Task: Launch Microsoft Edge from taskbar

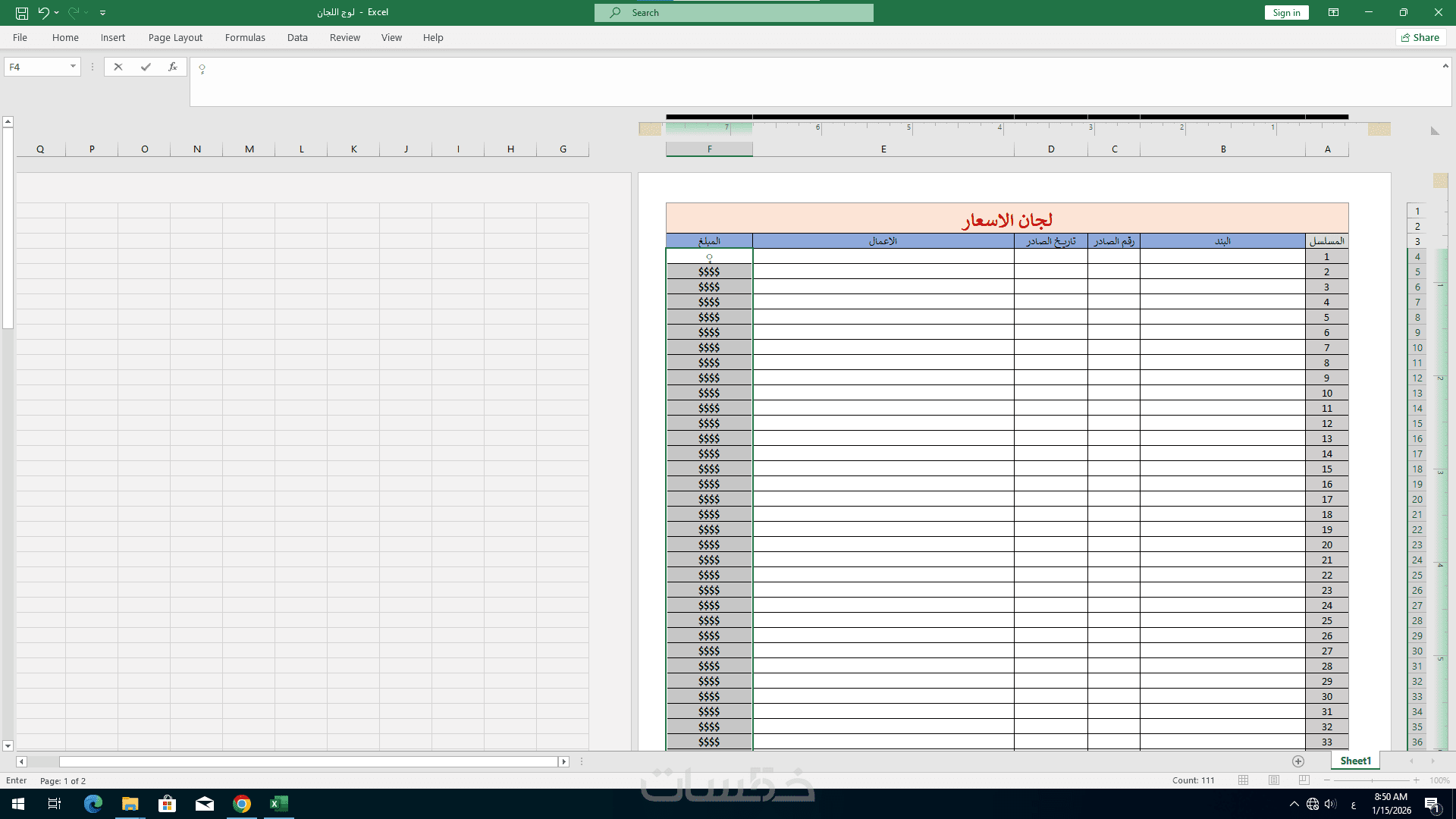Action: coord(93,804)
